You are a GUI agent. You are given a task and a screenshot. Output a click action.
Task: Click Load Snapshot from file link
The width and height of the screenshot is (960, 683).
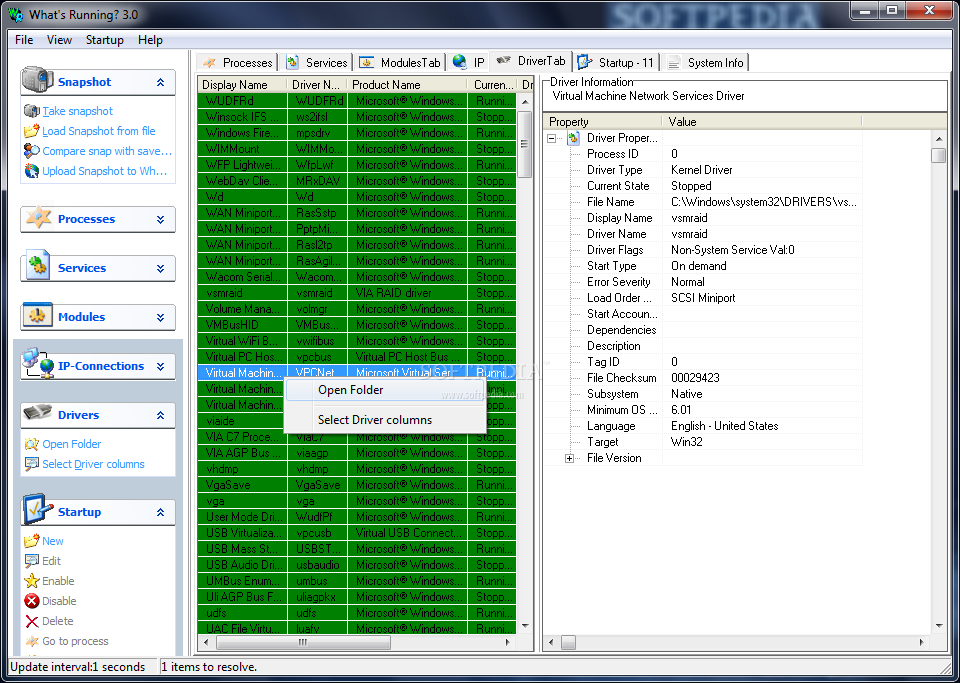99,131
